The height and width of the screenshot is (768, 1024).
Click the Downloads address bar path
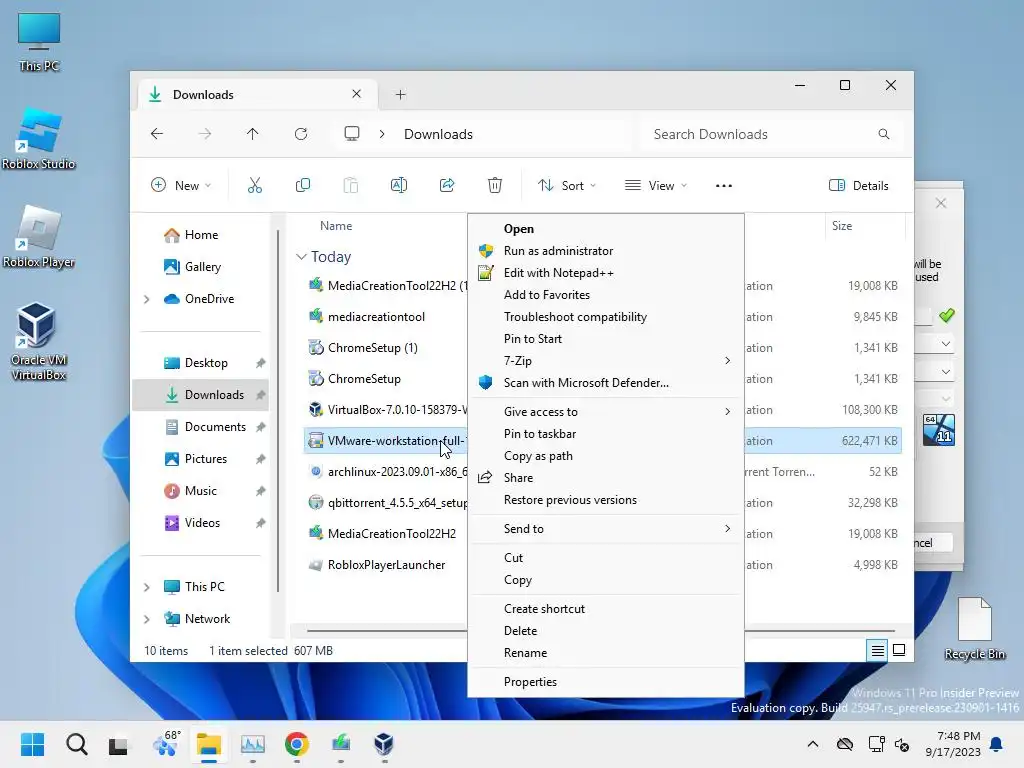(438, 134)
